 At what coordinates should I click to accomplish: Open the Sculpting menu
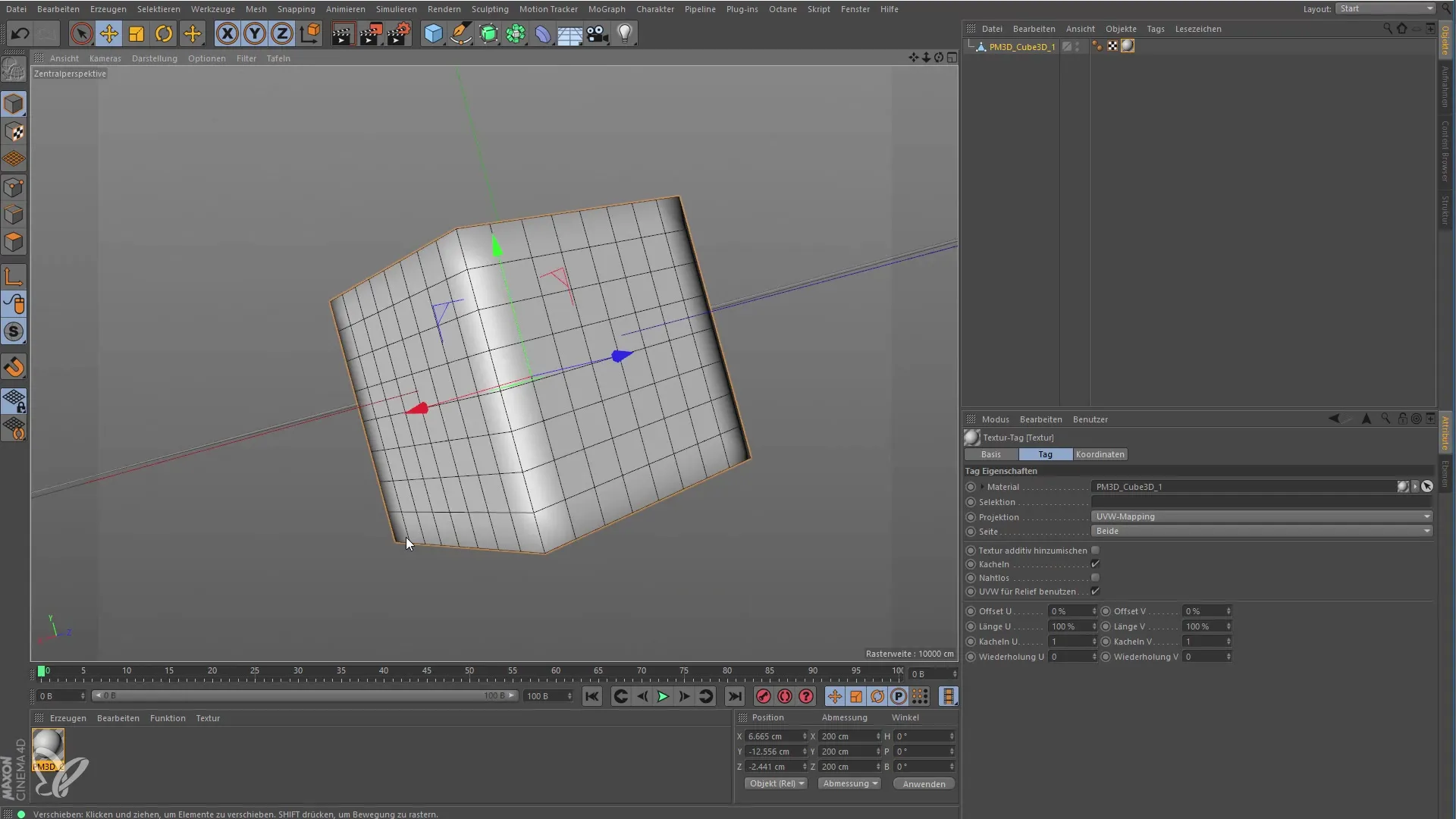[x=490, y=9]
